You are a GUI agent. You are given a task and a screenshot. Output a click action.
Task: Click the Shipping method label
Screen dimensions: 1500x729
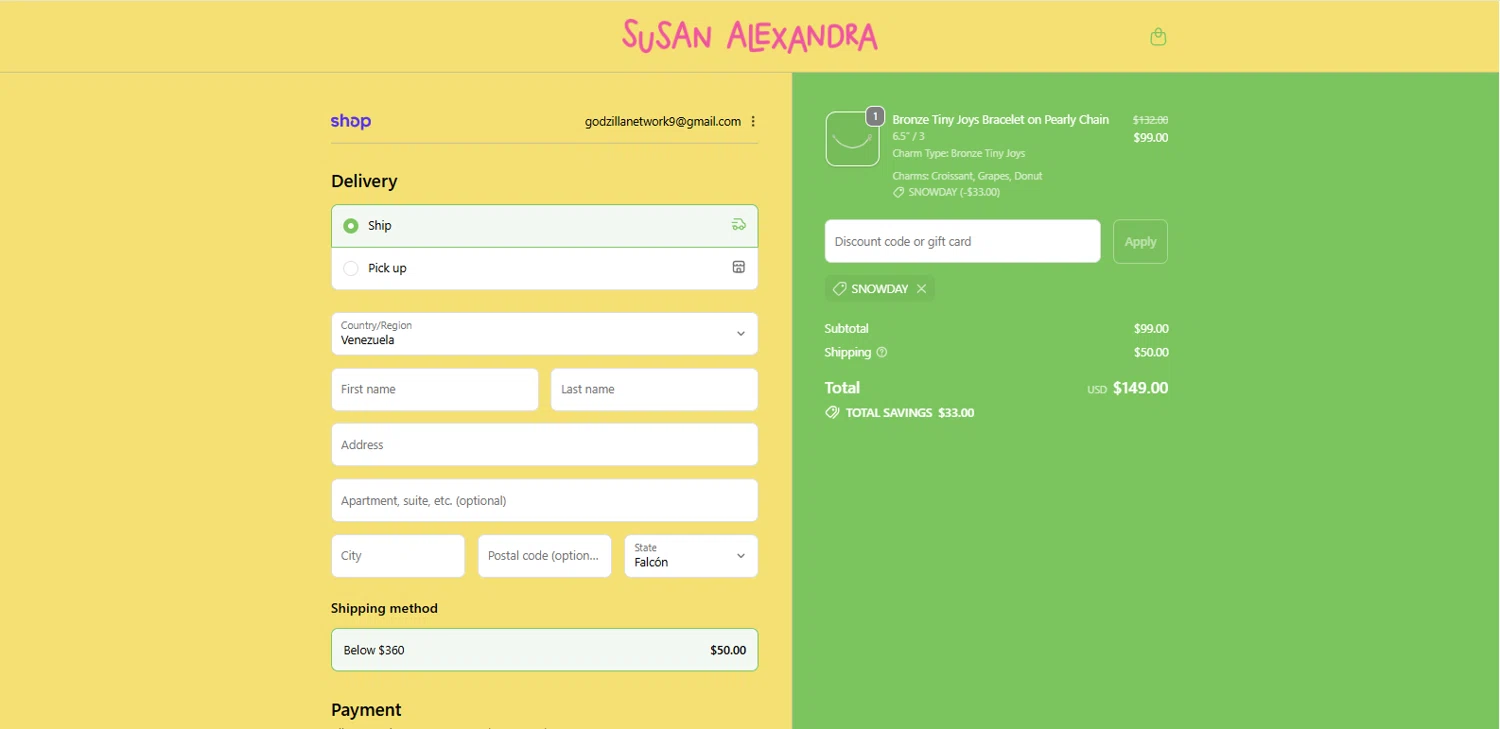click(384, 608)
